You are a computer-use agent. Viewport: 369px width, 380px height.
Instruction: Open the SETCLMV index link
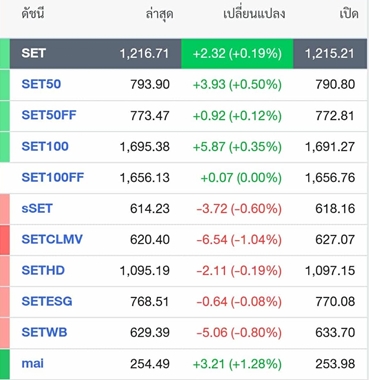tap(52, 239)
